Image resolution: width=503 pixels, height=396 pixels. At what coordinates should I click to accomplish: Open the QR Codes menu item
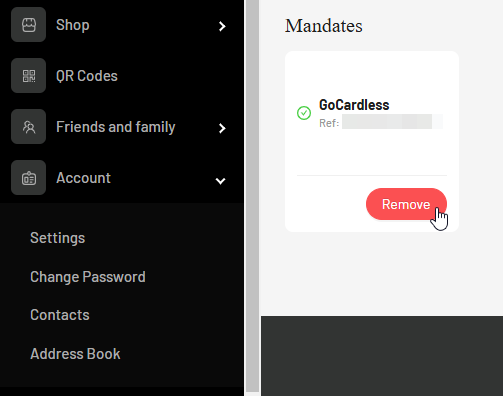[x=87, y=76]
